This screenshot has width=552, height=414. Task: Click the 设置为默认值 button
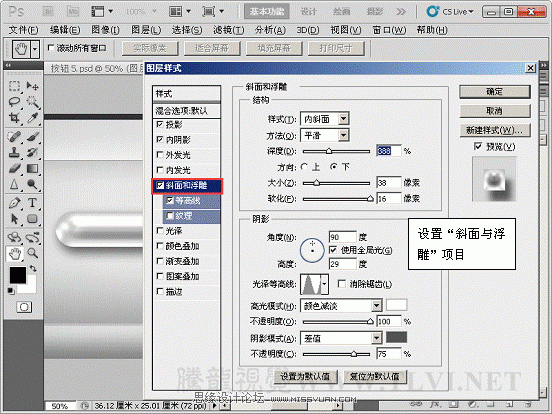(x=305, y=376)
